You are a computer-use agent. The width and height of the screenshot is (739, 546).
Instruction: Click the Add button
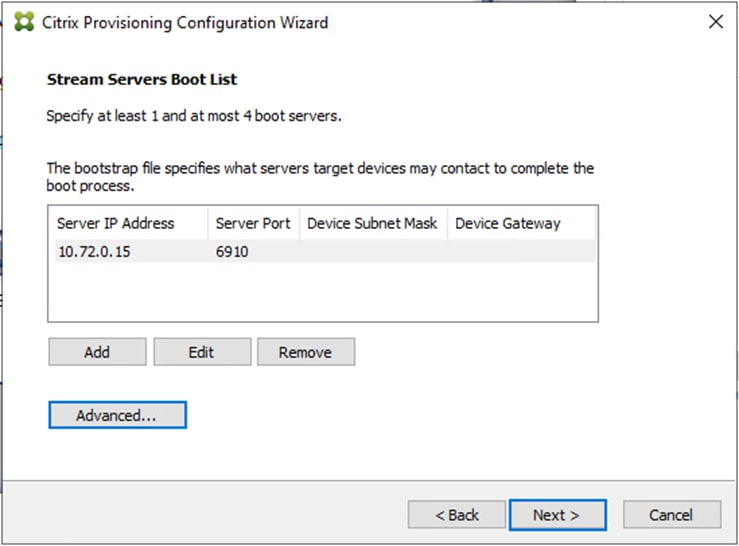pyautogui.click(x=97, y=352)
